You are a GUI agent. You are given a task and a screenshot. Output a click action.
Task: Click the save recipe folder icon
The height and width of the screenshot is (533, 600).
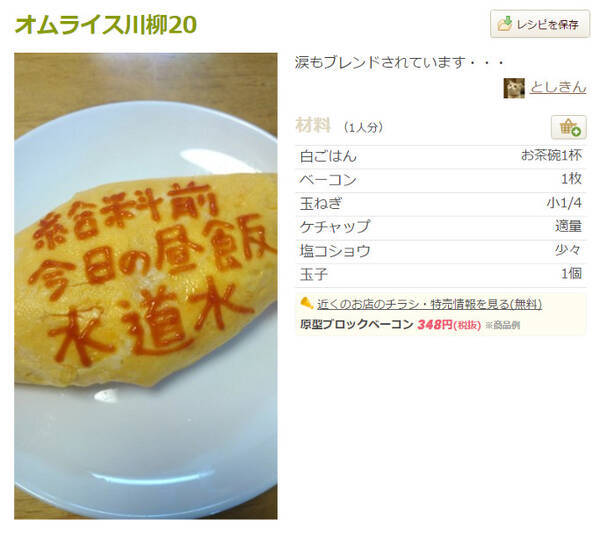504,24
